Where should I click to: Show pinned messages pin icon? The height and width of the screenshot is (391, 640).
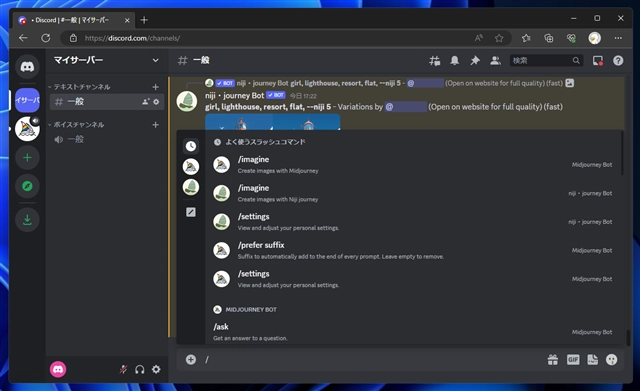[475, 61]
